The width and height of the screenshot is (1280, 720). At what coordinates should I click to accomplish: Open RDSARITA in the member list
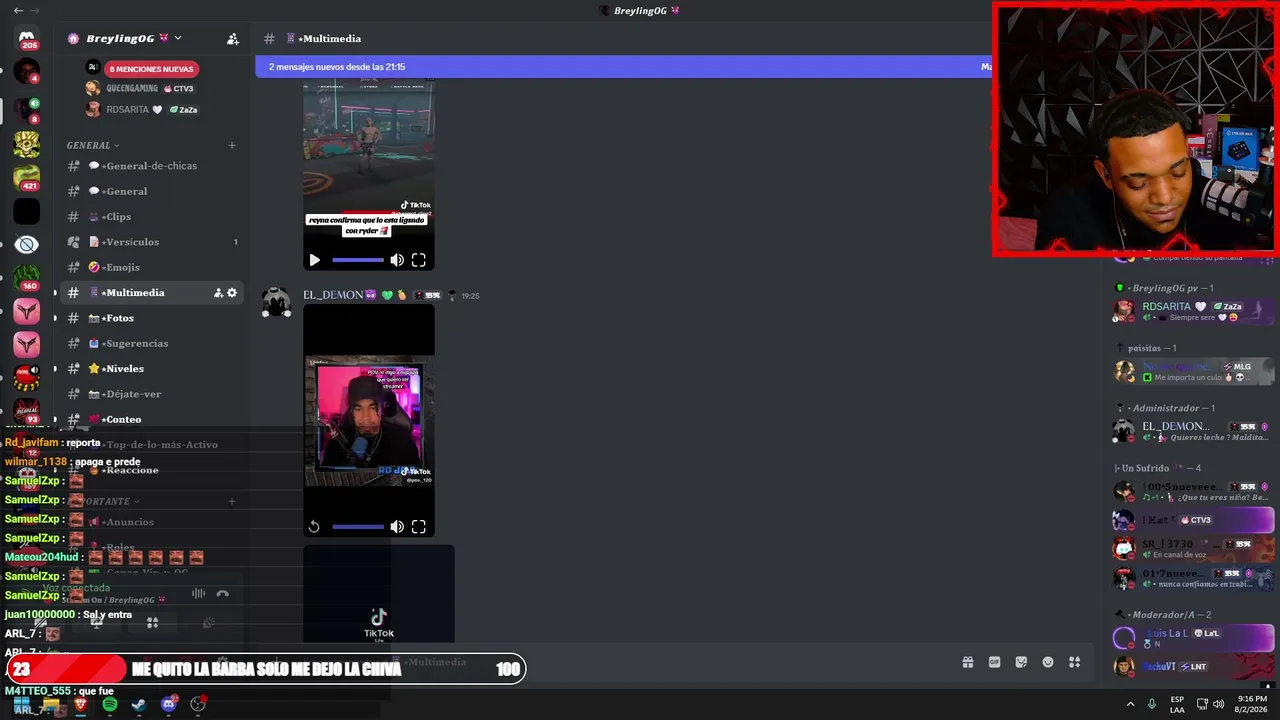(1193, 312)
